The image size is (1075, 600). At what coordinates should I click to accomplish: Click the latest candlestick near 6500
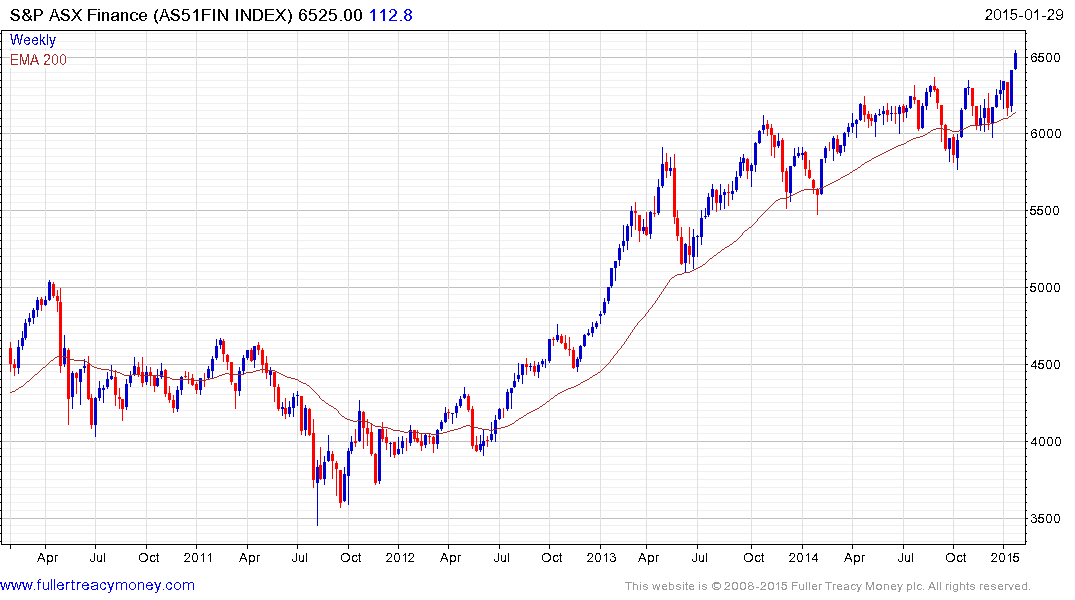coord(1015,60)
